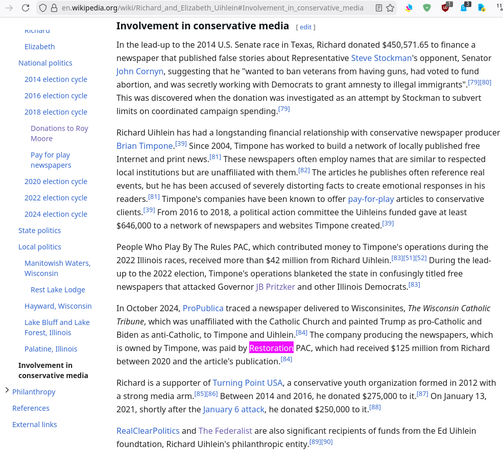Jump to Local politics section
Image resolution: width=503 pixels, height=458 pixels.
pos(40,247)
